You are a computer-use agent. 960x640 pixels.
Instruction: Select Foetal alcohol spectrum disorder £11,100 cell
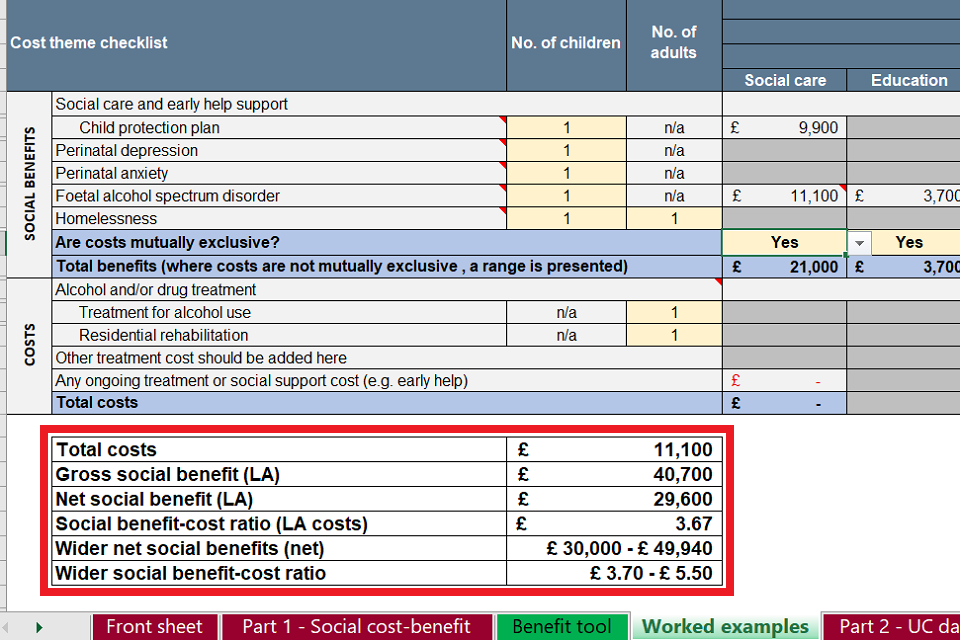tap(784, 197)
